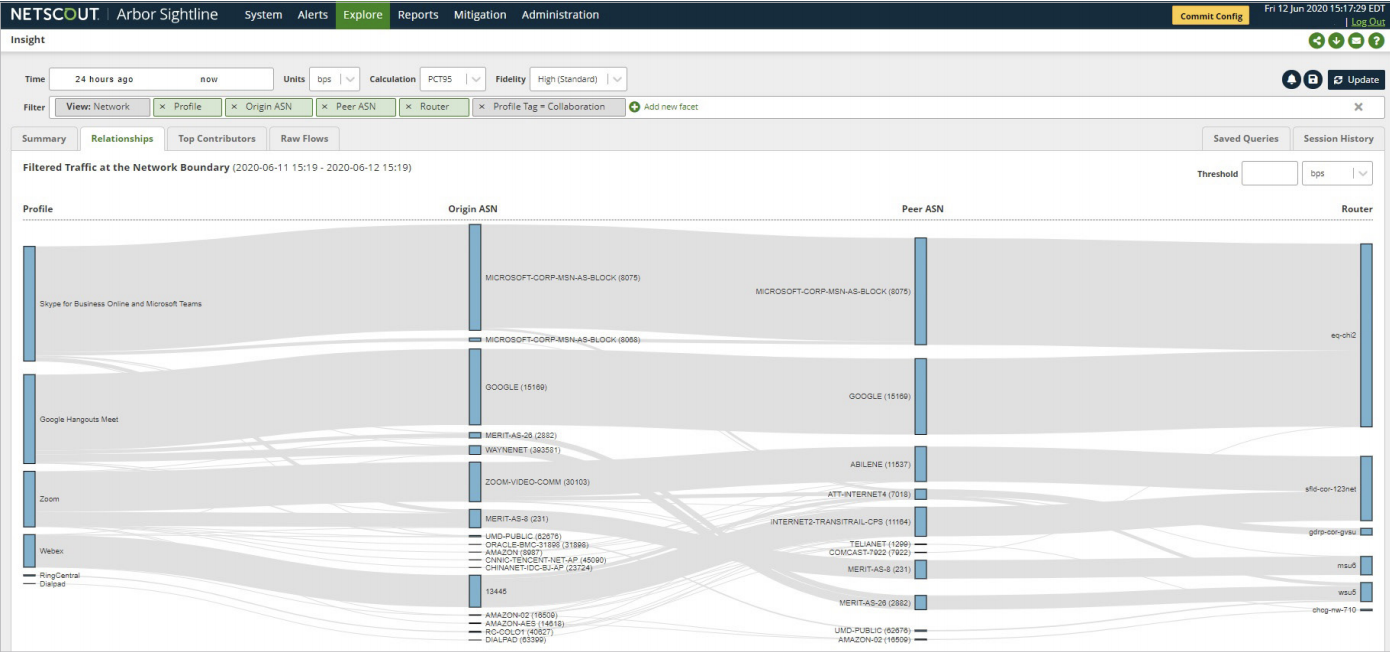Click the Commit Config button
This screenshot has height=652, width=1390.
click(1211, 16)
